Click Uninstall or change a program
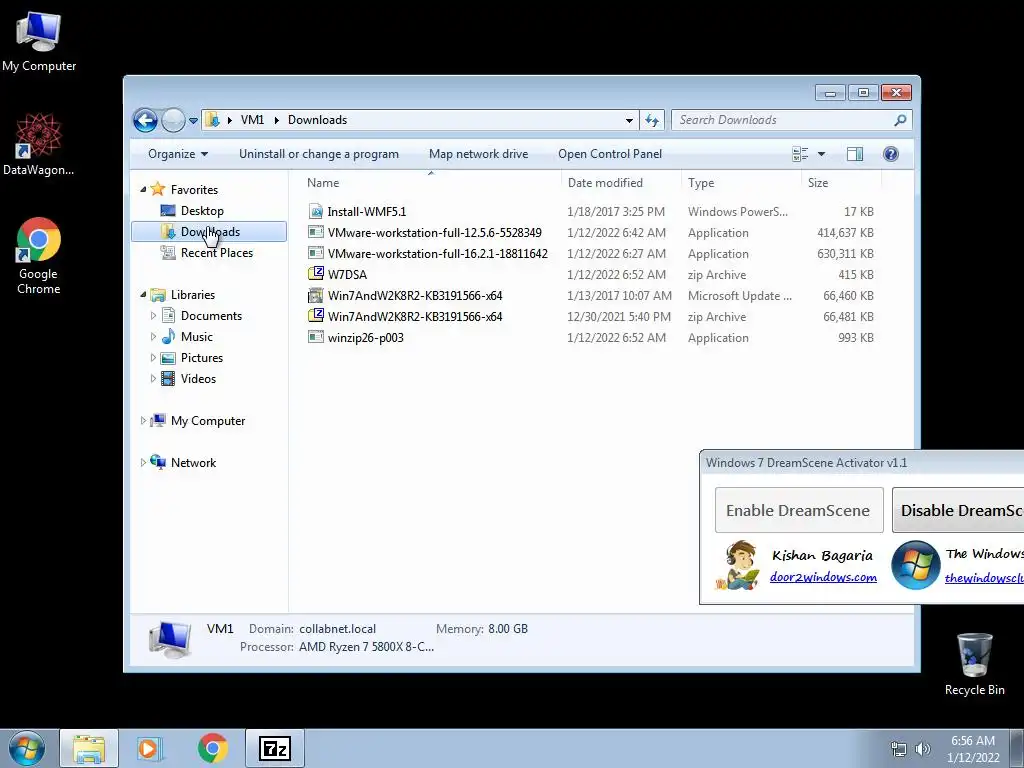 click(x=319, y=154)
